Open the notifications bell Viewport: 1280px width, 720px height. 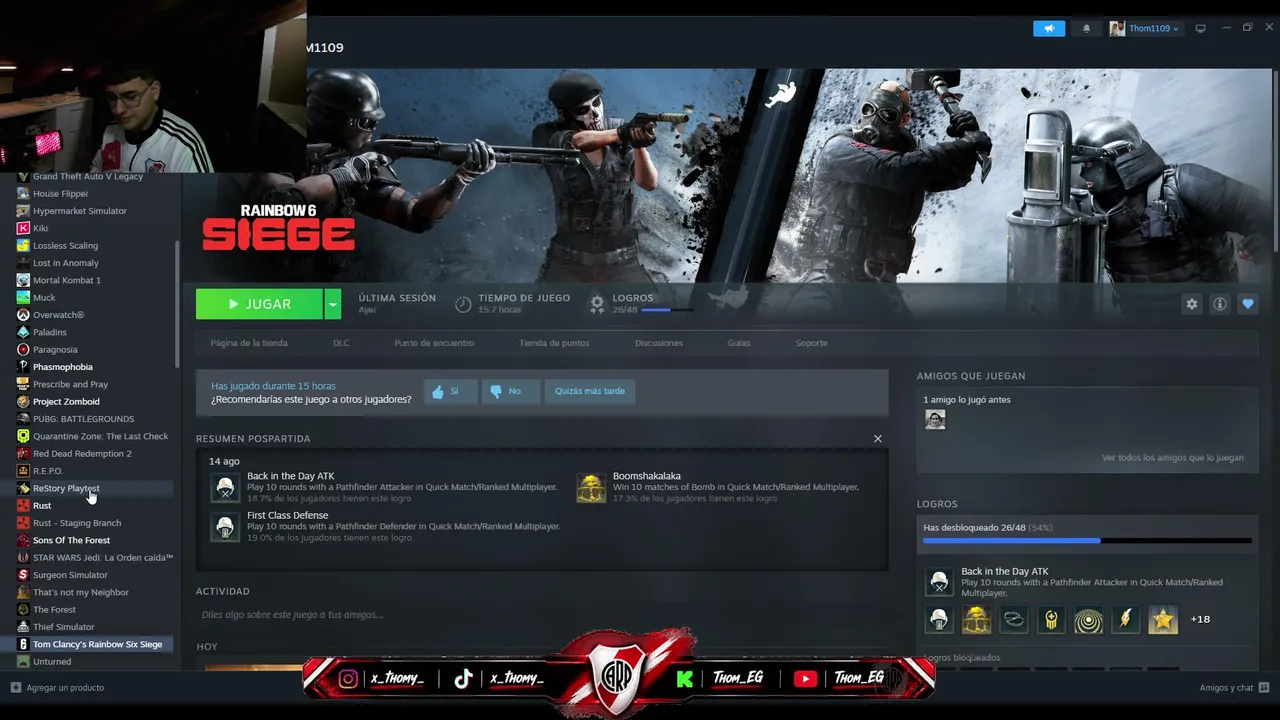(x=1087, y=29)
